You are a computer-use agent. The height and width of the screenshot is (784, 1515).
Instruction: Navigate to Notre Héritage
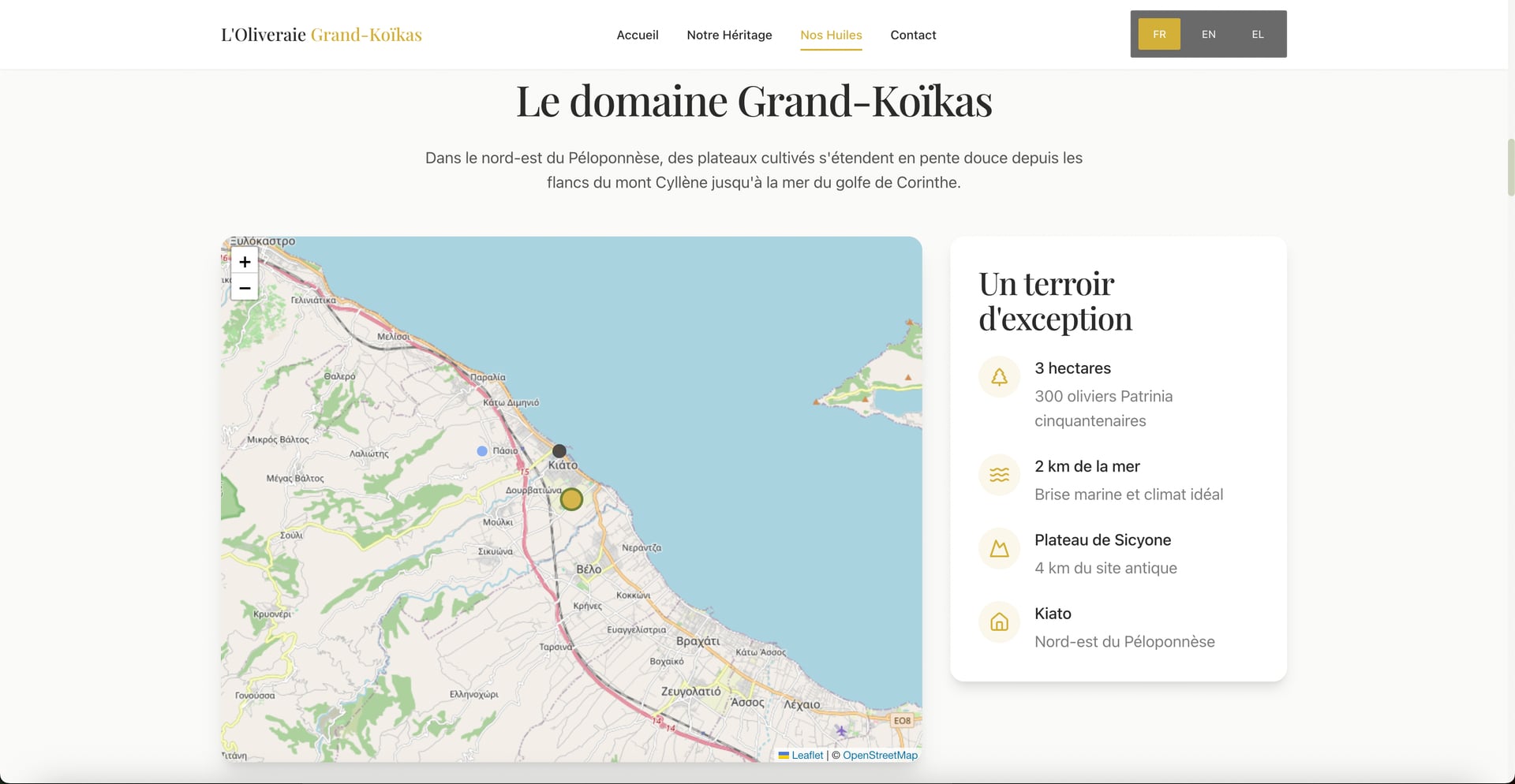tap(729, 35)
